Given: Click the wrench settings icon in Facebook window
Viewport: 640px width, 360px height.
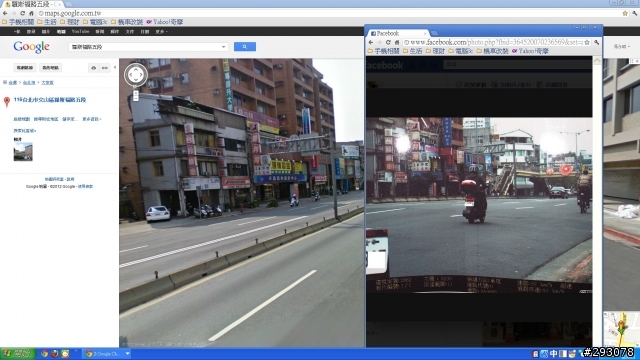Looking at the screenshot, I should point(596,42).
